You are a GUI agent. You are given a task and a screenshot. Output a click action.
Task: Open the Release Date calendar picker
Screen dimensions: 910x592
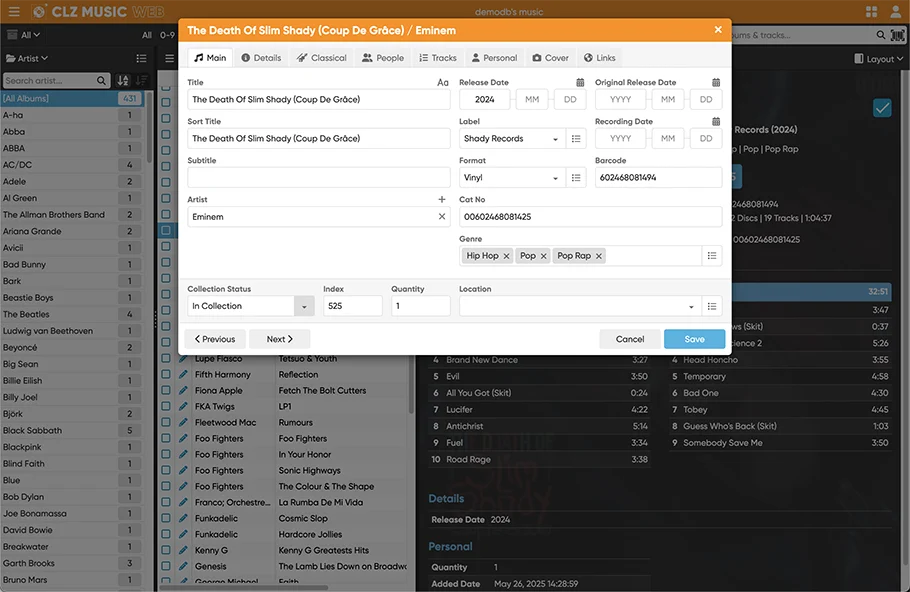coord(580,82)
